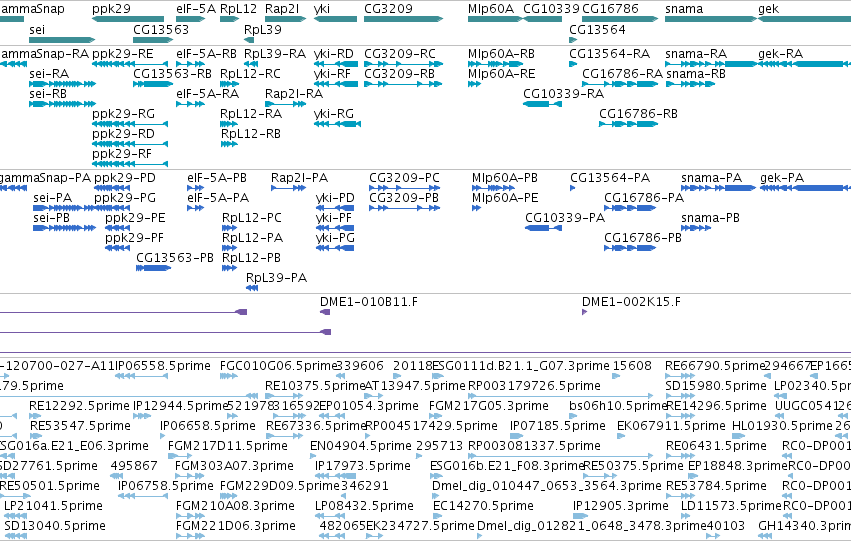Viewport: 851px width, 541px height.
Task: Click protein Mlp60A-PE label
Action: [x=505, y=198]
